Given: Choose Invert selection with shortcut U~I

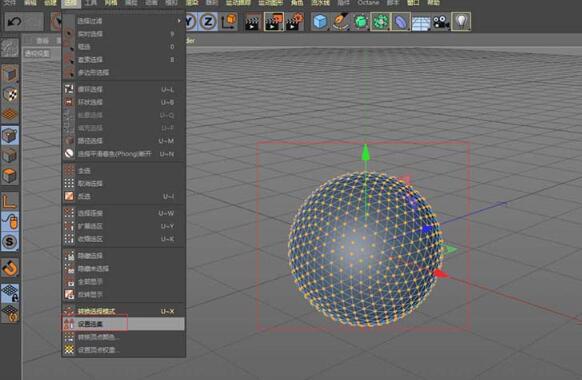Looking at the screenshot, I should click(x=123, y=196).
